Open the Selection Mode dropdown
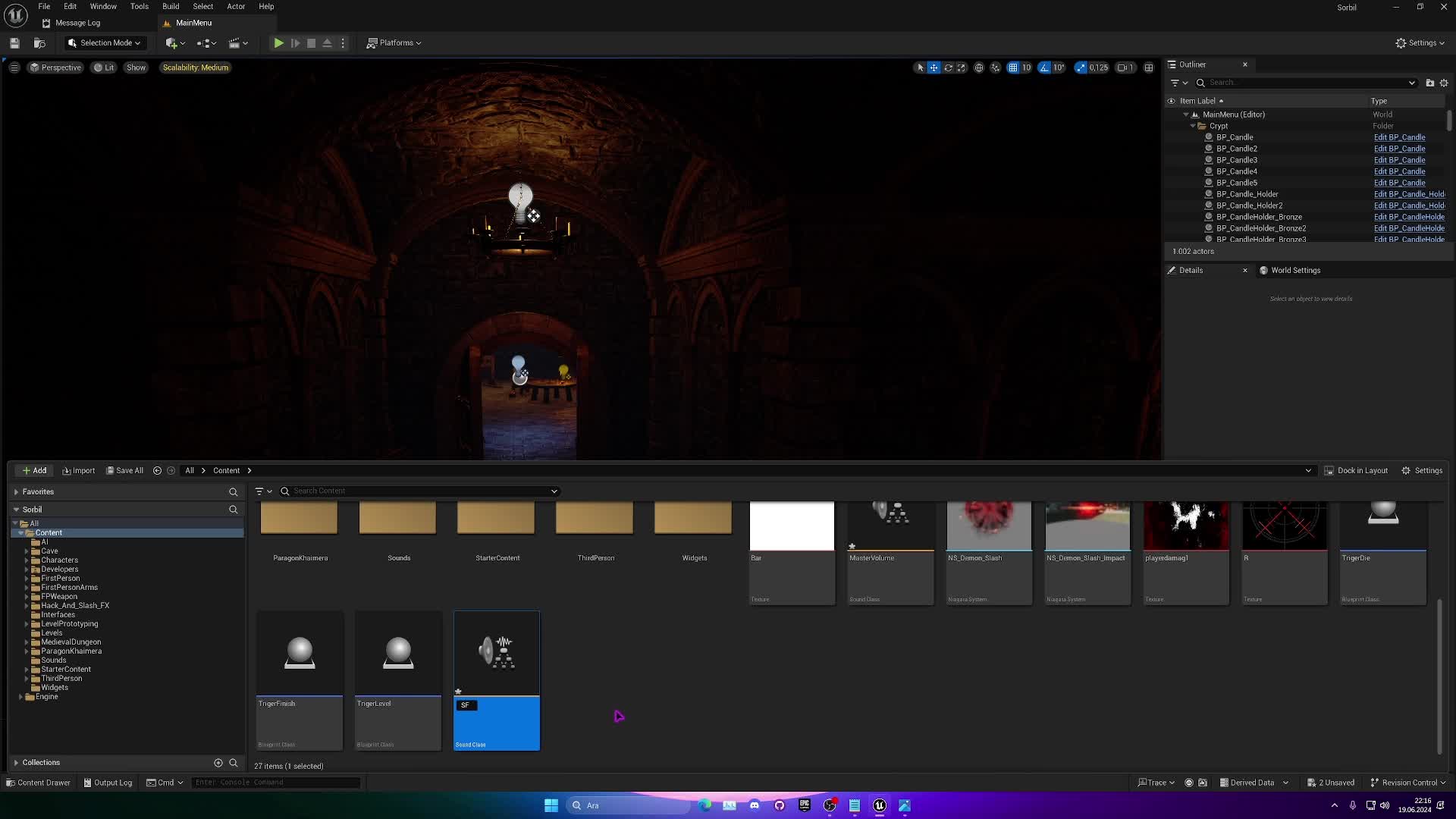Screen dimensions: 1456x819 (x=105, y=43)
